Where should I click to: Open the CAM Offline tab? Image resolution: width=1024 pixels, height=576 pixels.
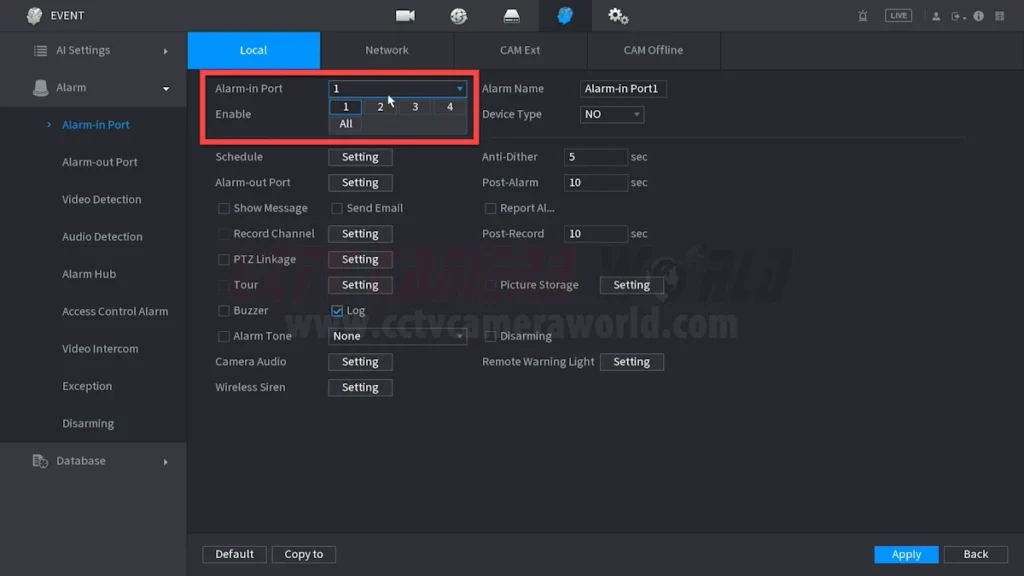coord(653,50)
